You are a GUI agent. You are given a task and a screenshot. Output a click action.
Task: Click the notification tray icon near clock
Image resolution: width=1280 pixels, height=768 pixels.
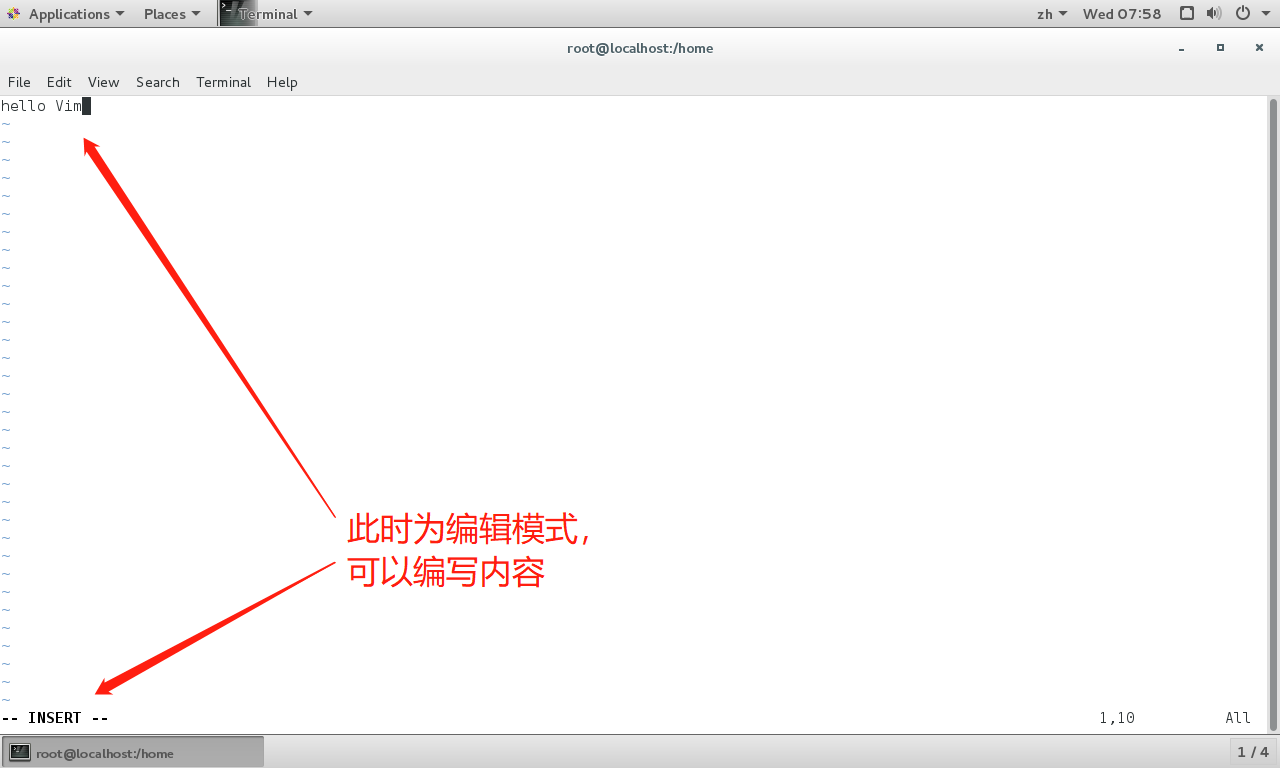[1185, 13]
